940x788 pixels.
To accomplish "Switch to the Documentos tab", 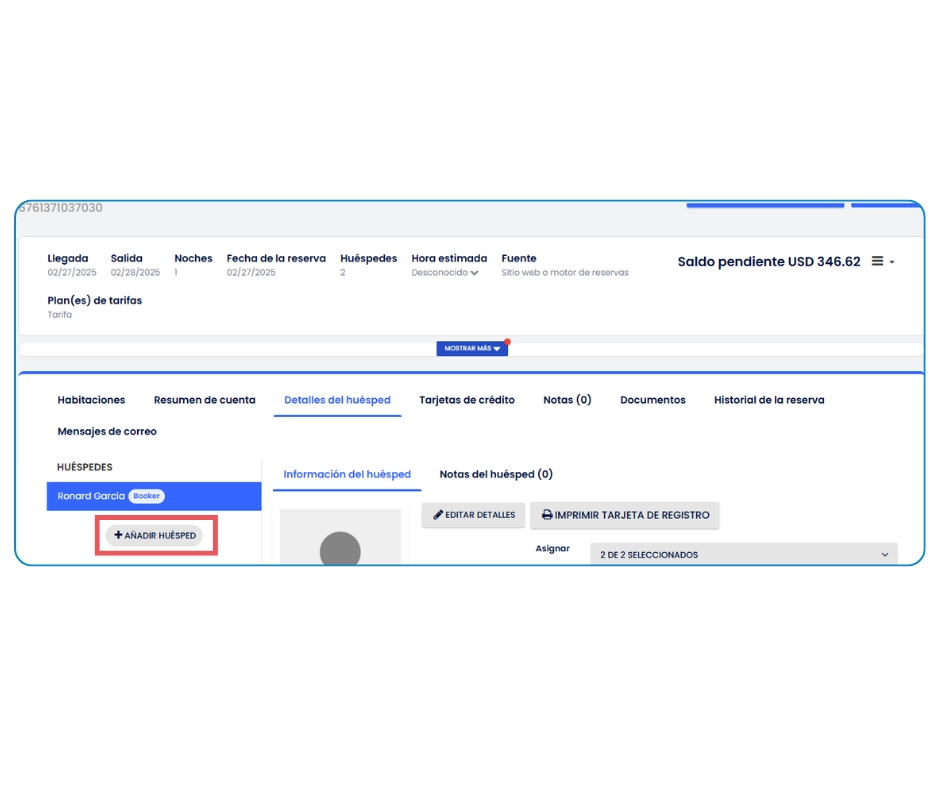I will point(652,400).
